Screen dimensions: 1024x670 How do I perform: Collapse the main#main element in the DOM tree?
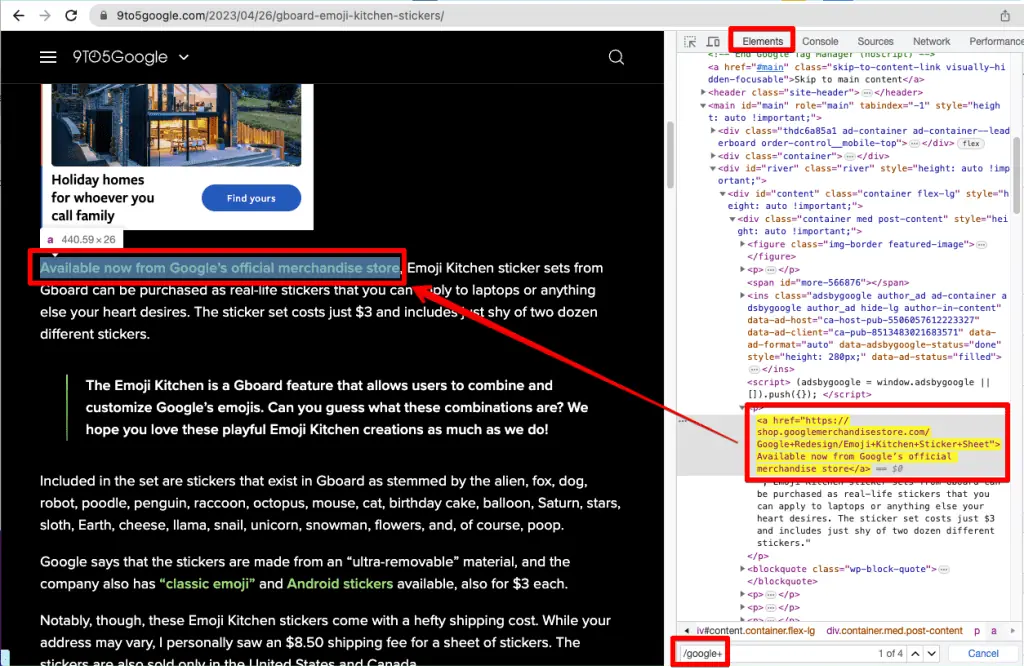coord(702,104)
